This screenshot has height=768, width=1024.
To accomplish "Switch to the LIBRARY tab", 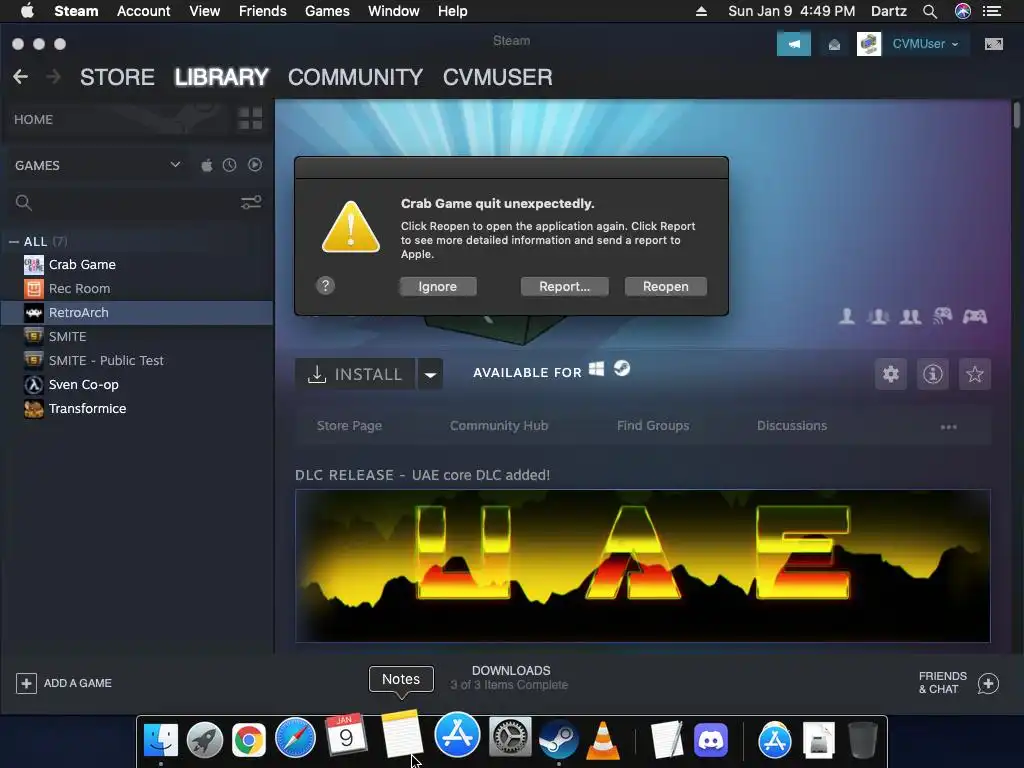I will click(221, 77).
